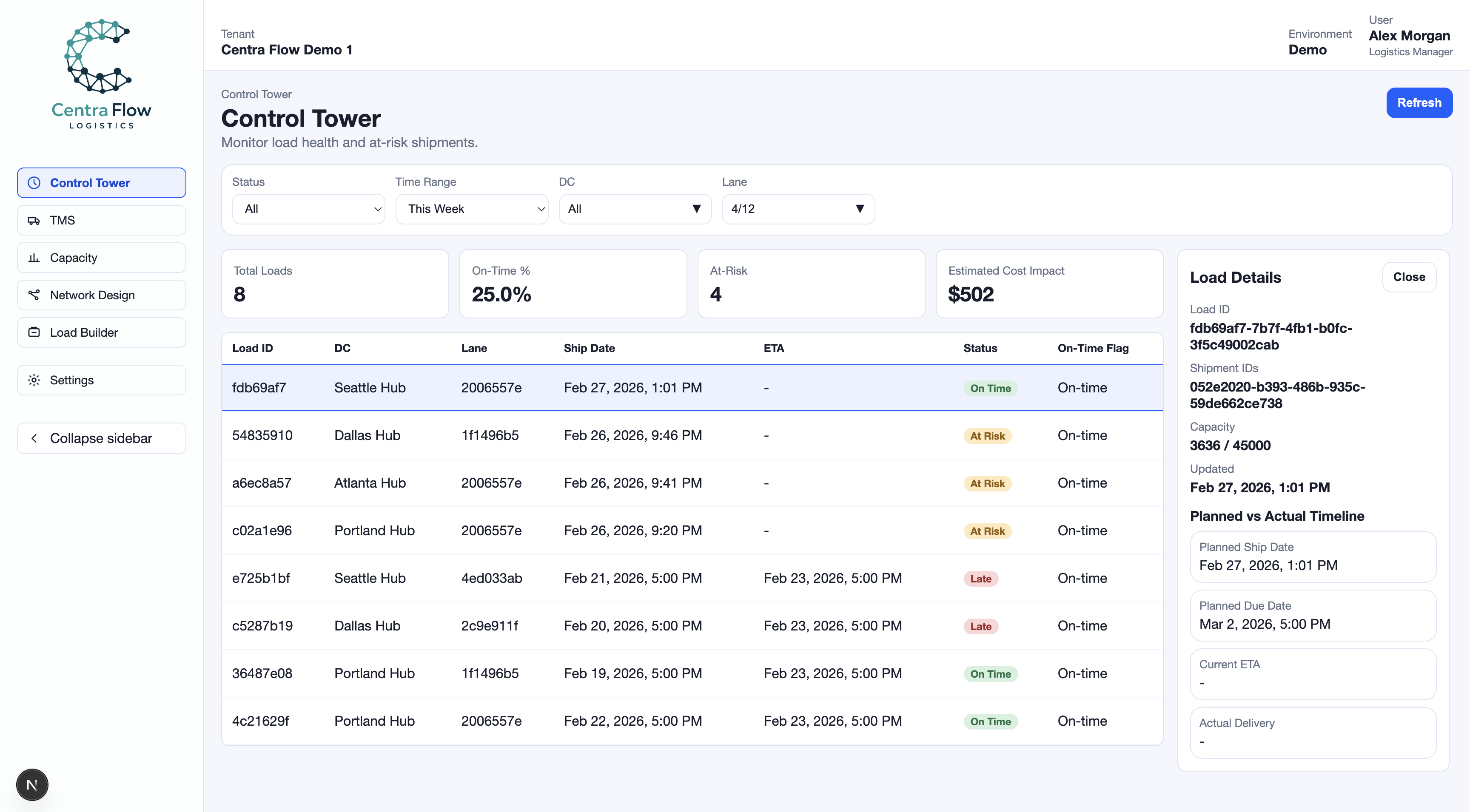Close the Load Details panel

click(x=1408, y=277)
